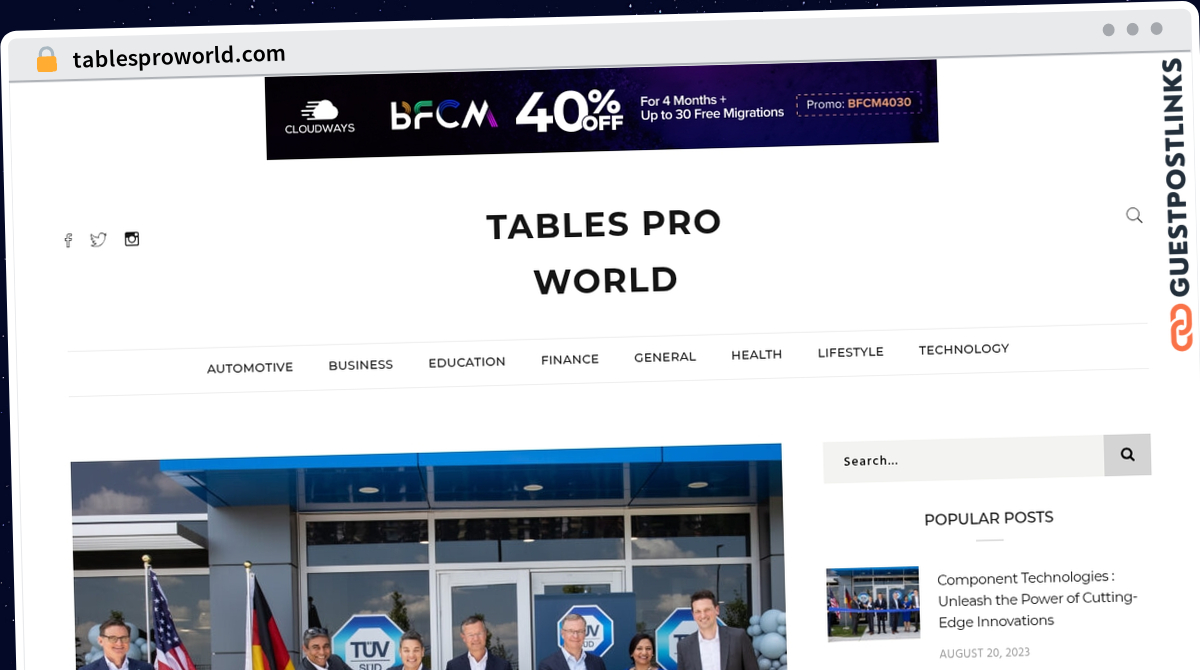
Task: Open the Business menu category
Action: (x=360, y=365)
